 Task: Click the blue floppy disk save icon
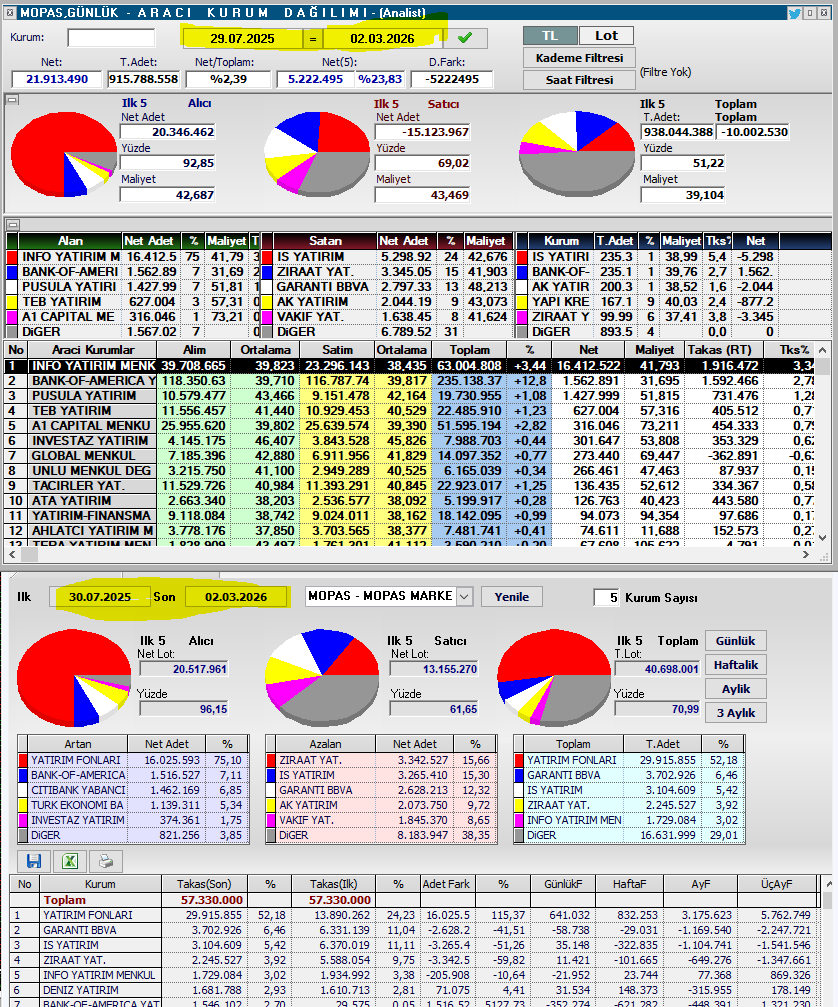34,861
